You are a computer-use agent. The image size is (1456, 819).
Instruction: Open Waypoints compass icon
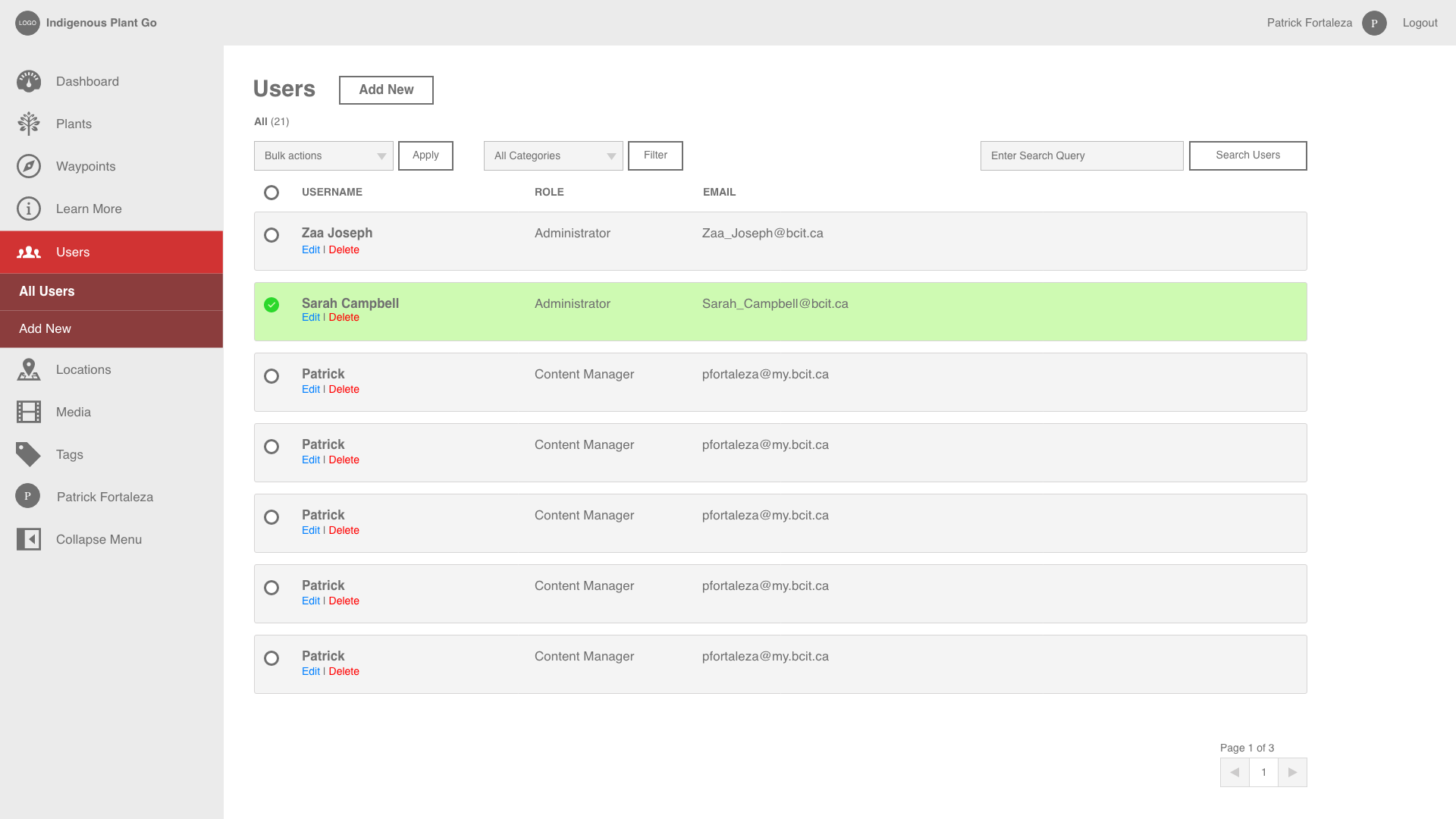pyautogui.click(x=29, y=166)
